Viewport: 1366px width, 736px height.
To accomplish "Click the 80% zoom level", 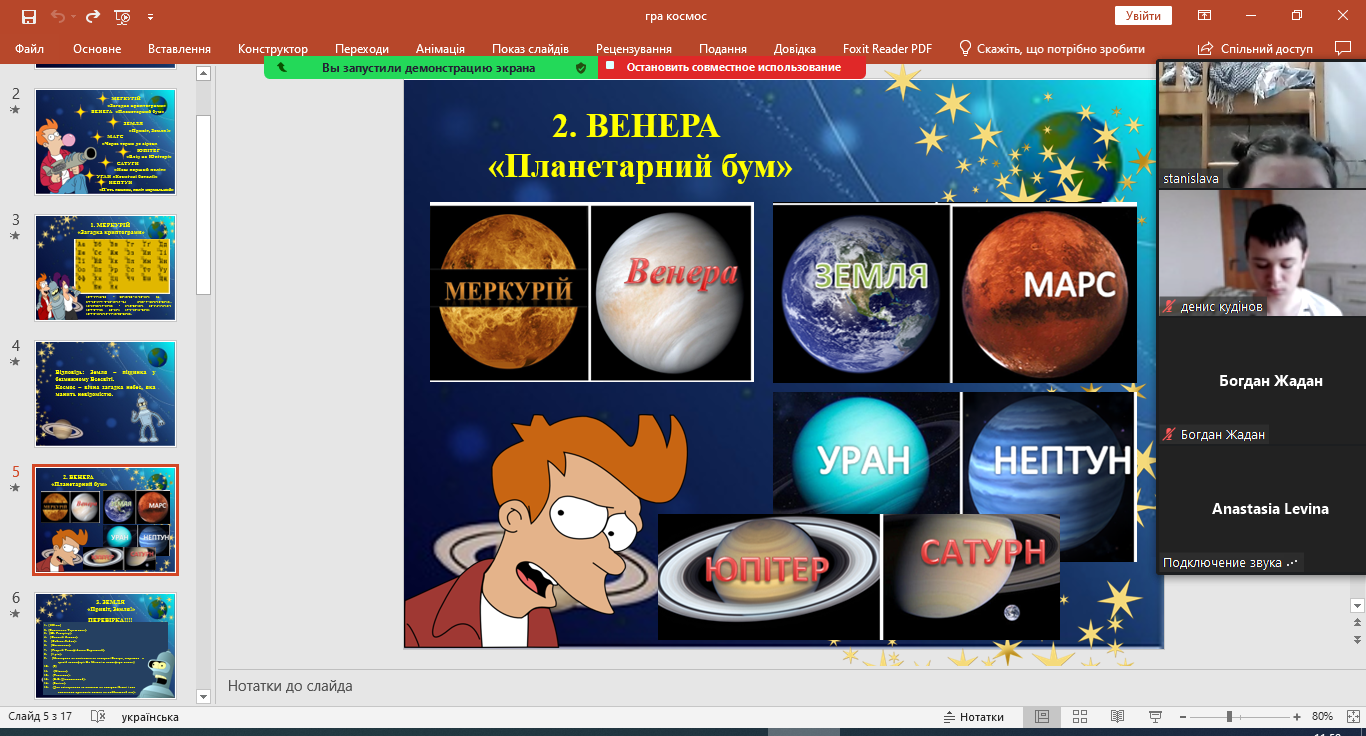I will tap(1322, 717).
